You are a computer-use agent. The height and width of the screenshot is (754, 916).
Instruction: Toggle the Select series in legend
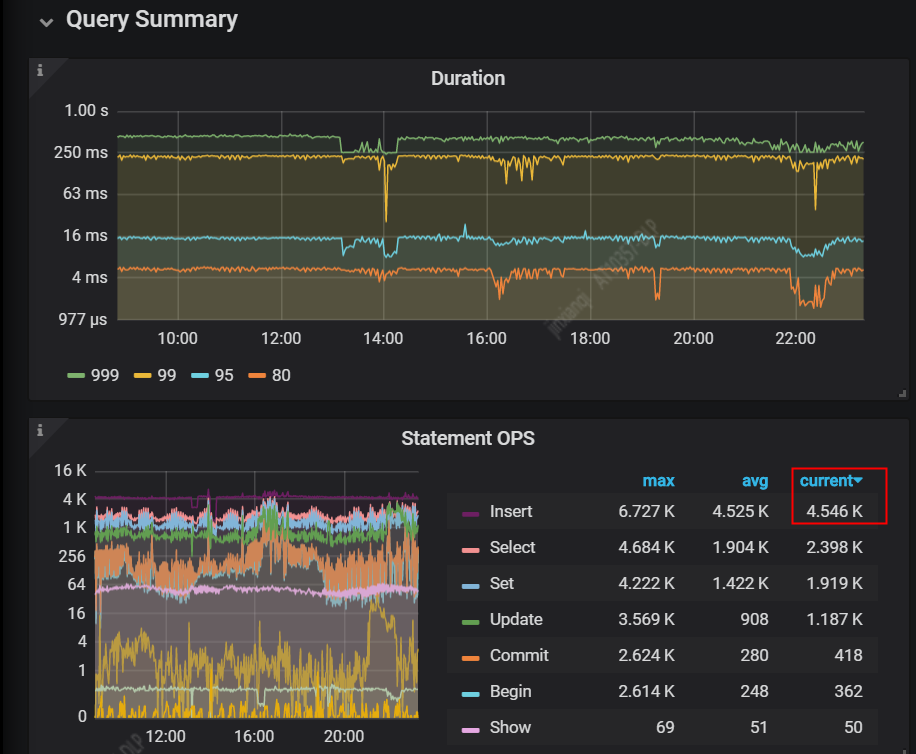pyautogui.click(x=512, y=547)
